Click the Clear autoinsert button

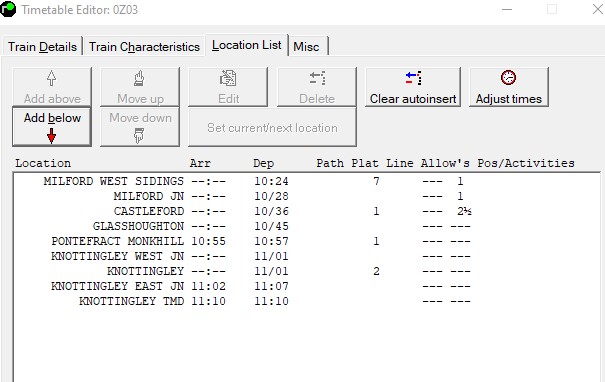[x=413, y=87]
